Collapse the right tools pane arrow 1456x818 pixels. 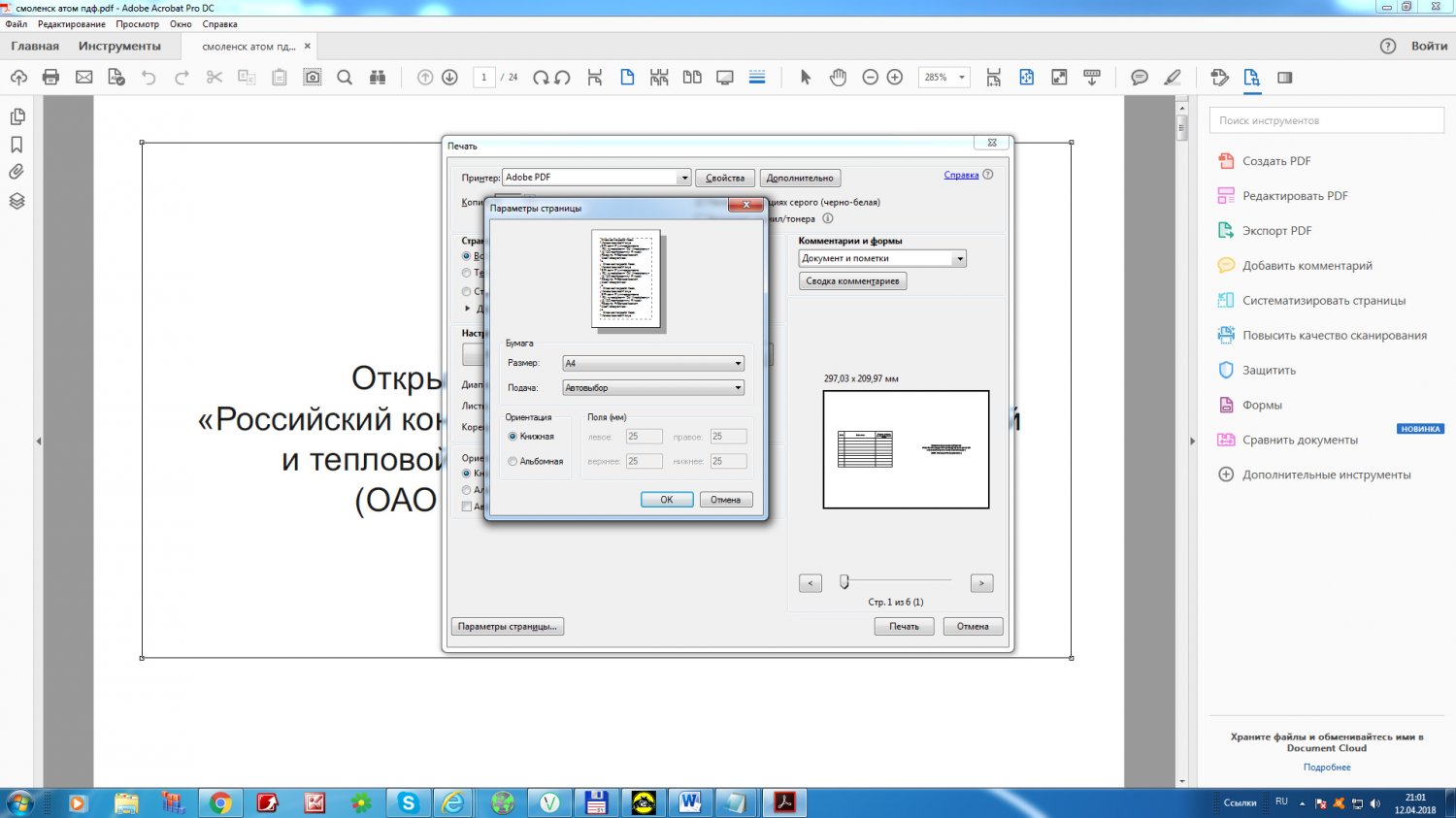[x=1192, y=442]
